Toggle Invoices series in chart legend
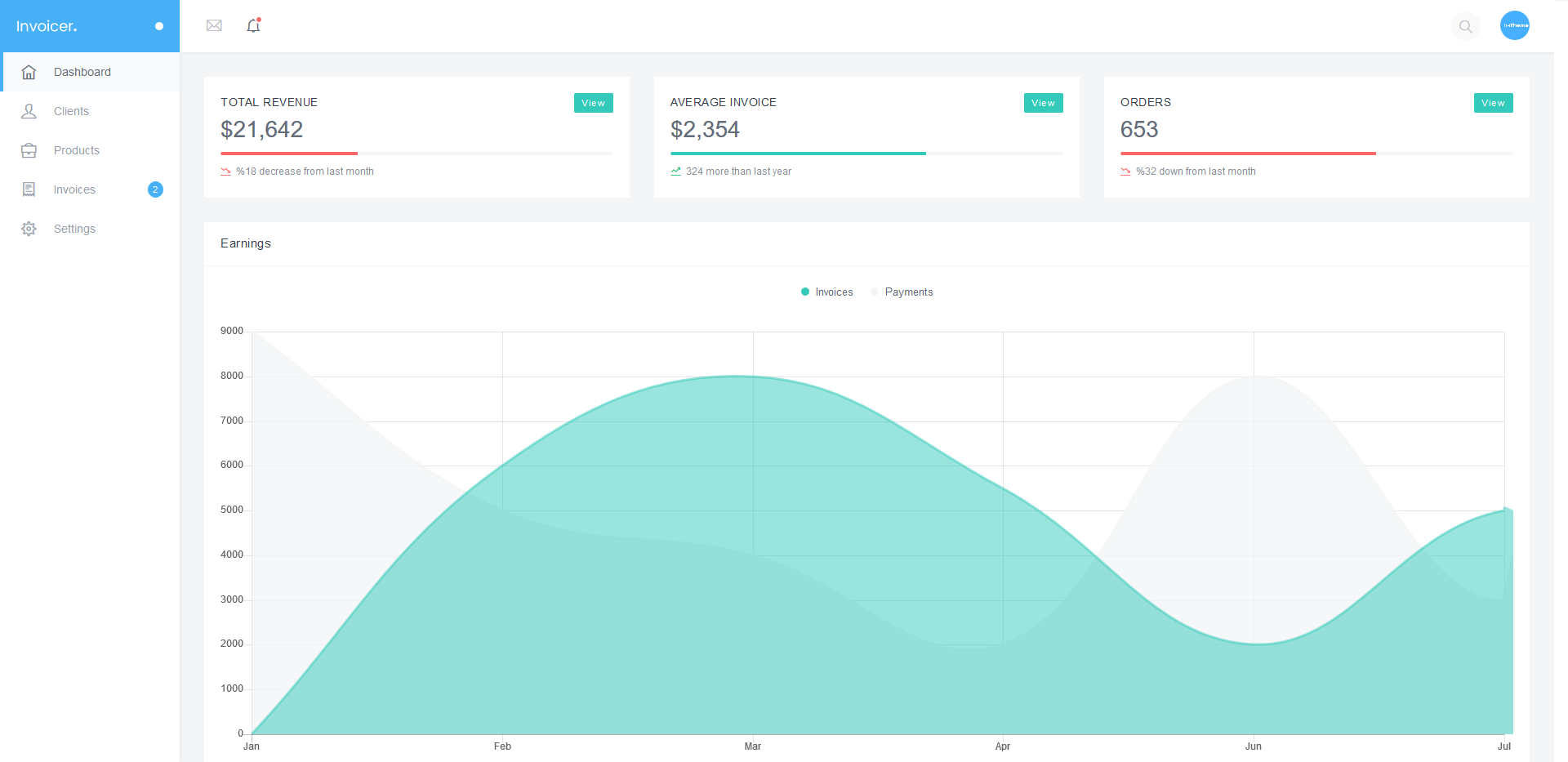 (x=826, y=292)
